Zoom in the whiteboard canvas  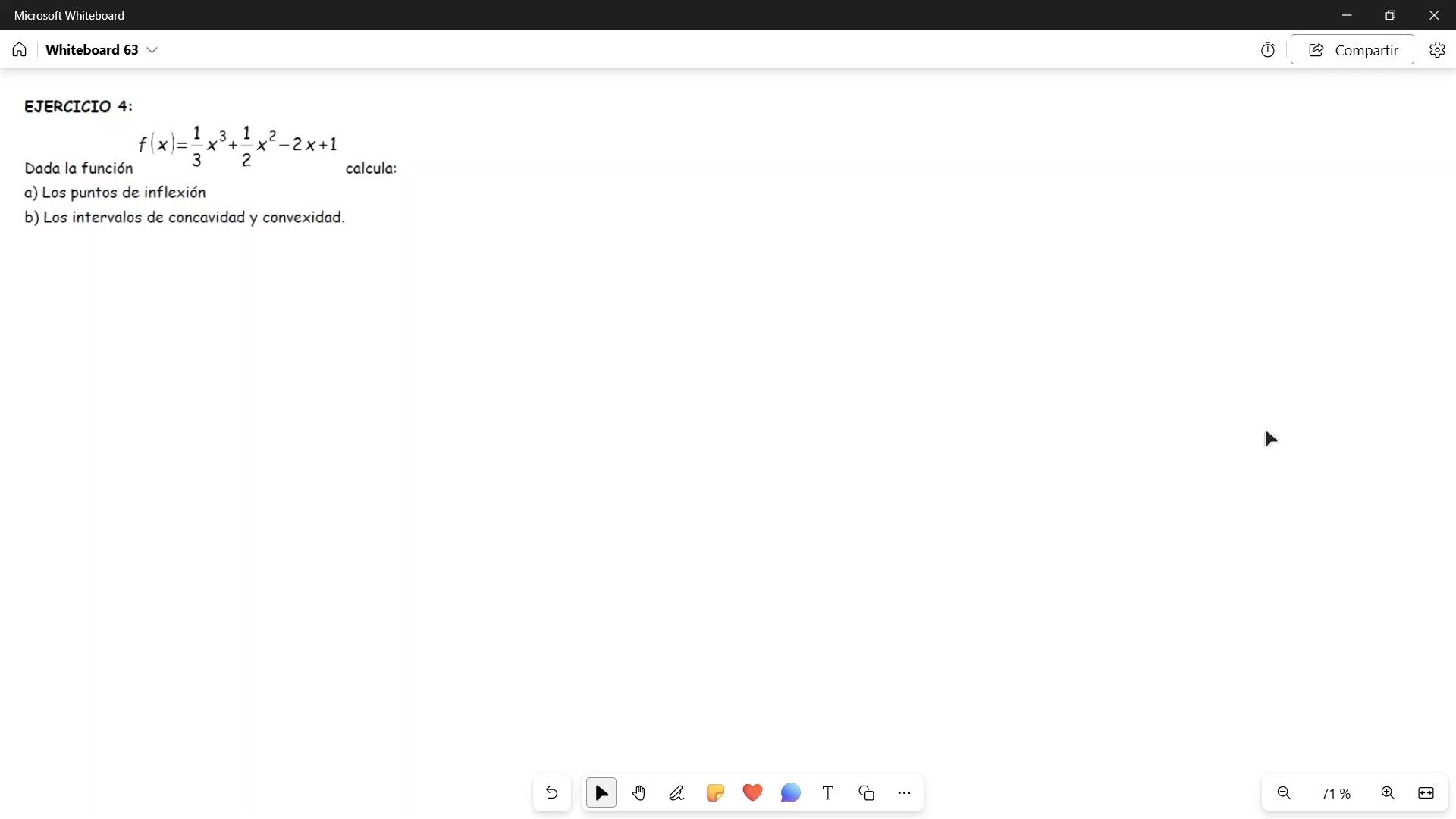[x=1388, y=793]
